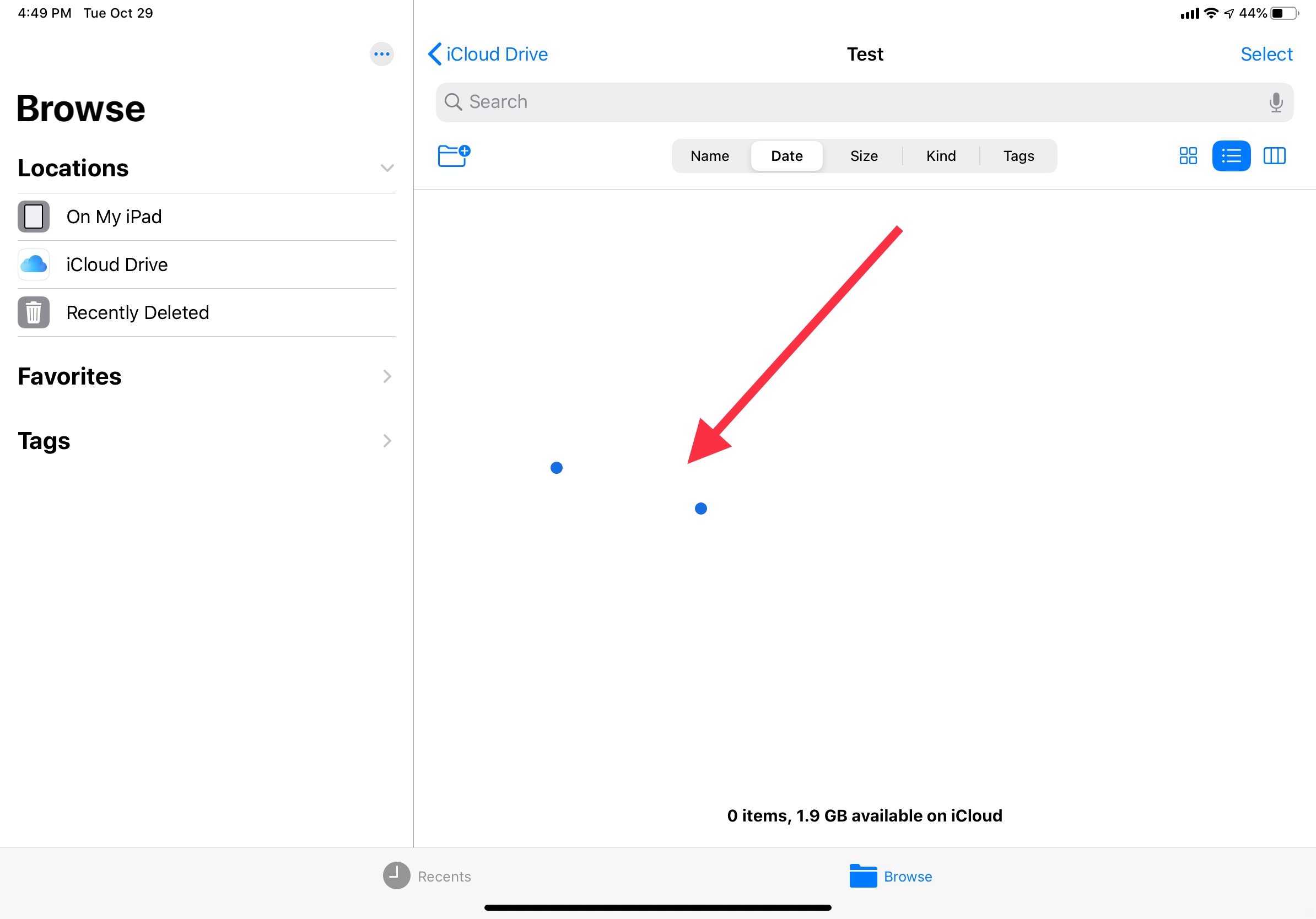Select the Browse bottom tab

coord(891,876)
